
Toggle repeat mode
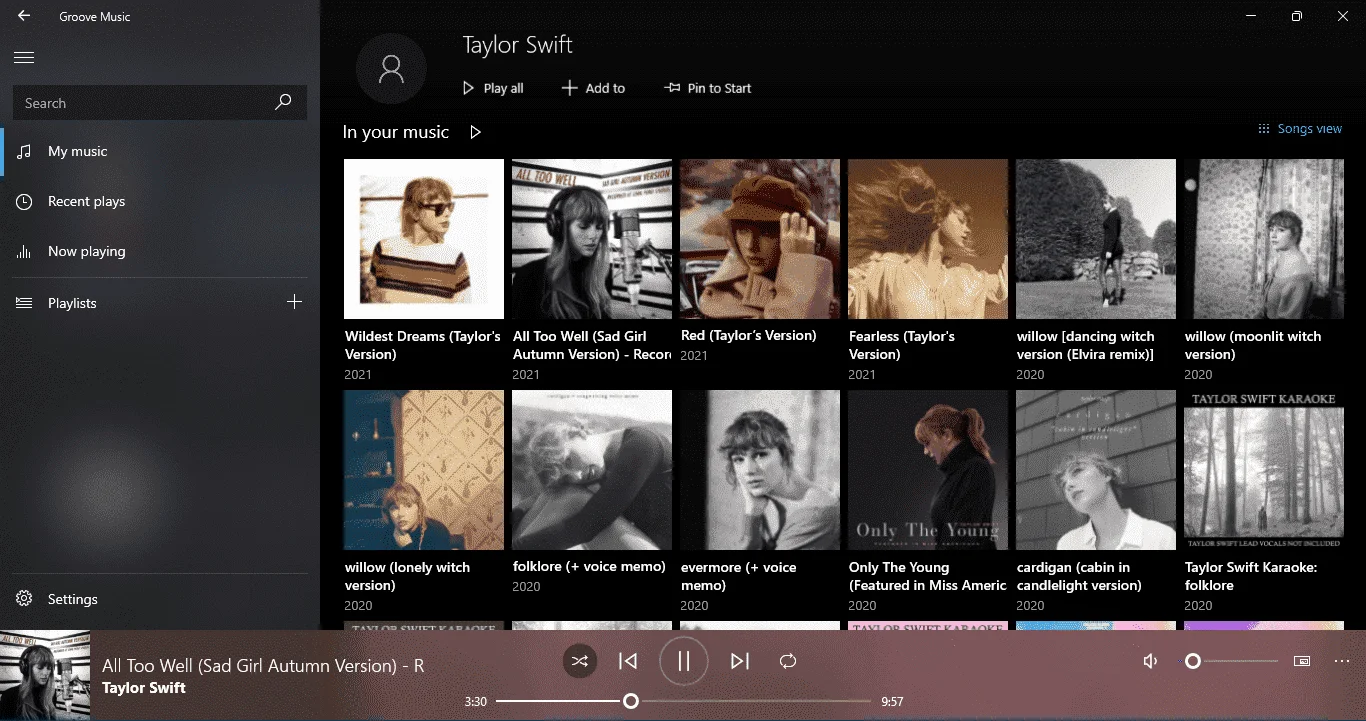click(x=788, y=661)
